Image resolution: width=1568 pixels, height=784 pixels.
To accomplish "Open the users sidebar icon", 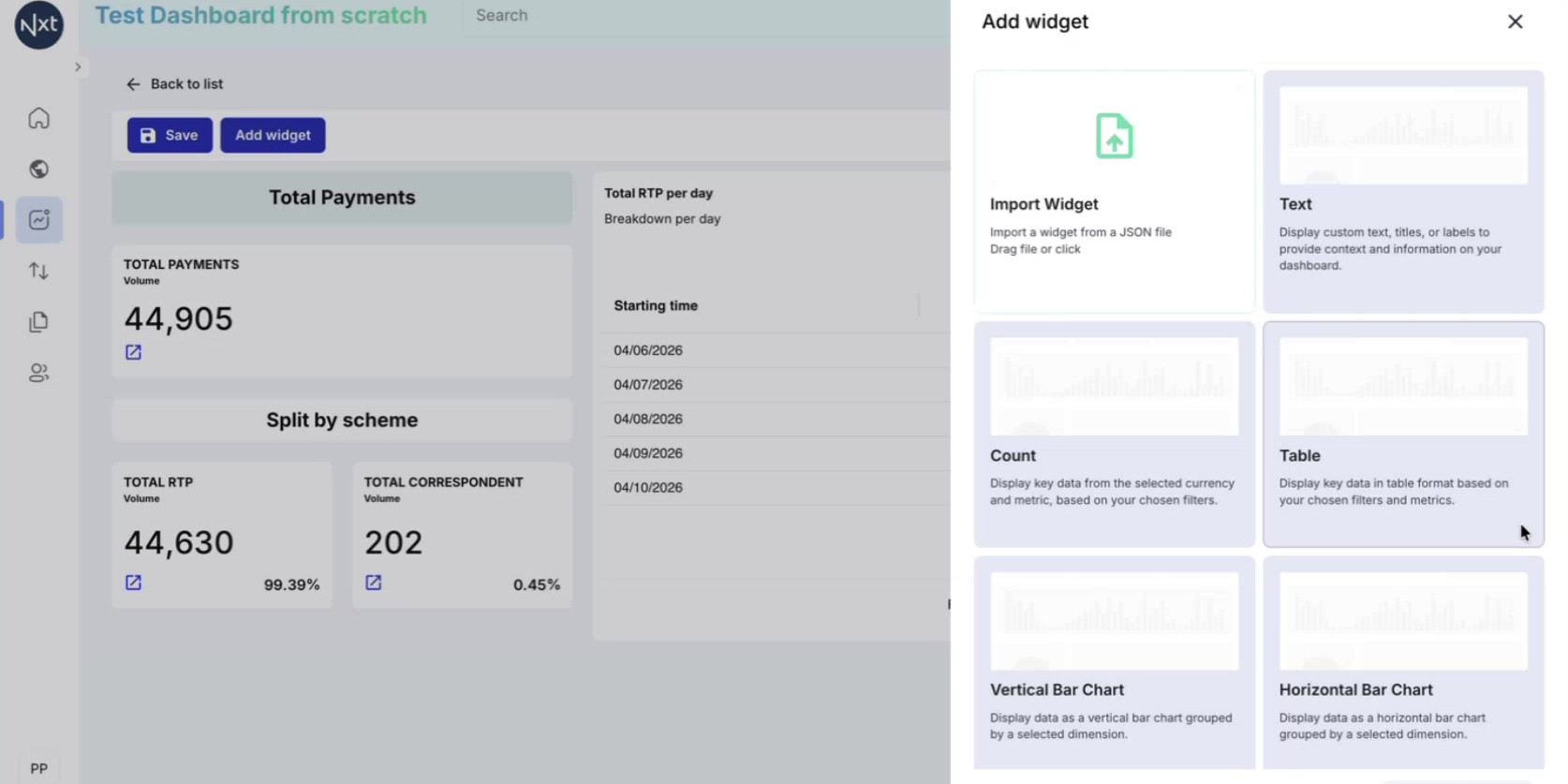I will pos(38,373).
